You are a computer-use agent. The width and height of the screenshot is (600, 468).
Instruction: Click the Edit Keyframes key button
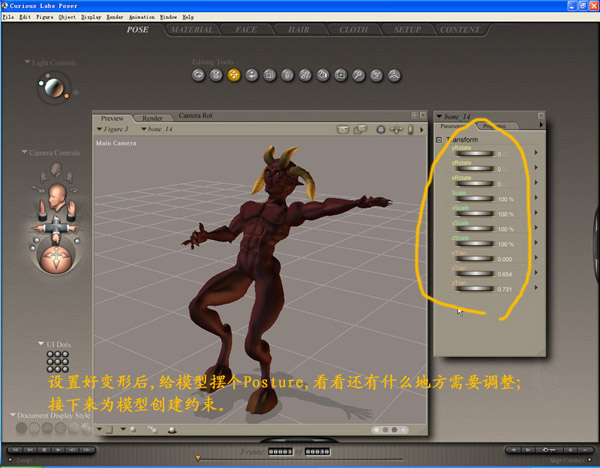549,450
